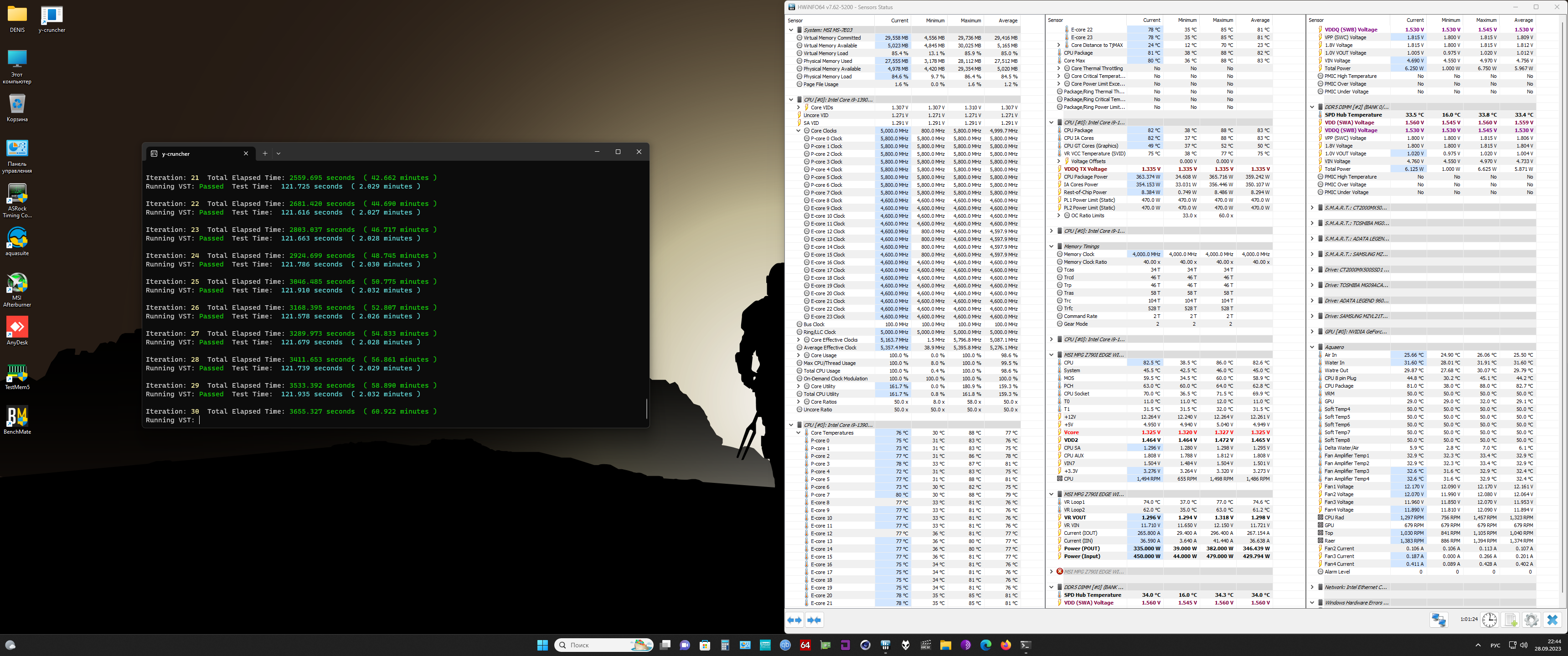Open the remote monitoring network computers icon

[1439, 620]
